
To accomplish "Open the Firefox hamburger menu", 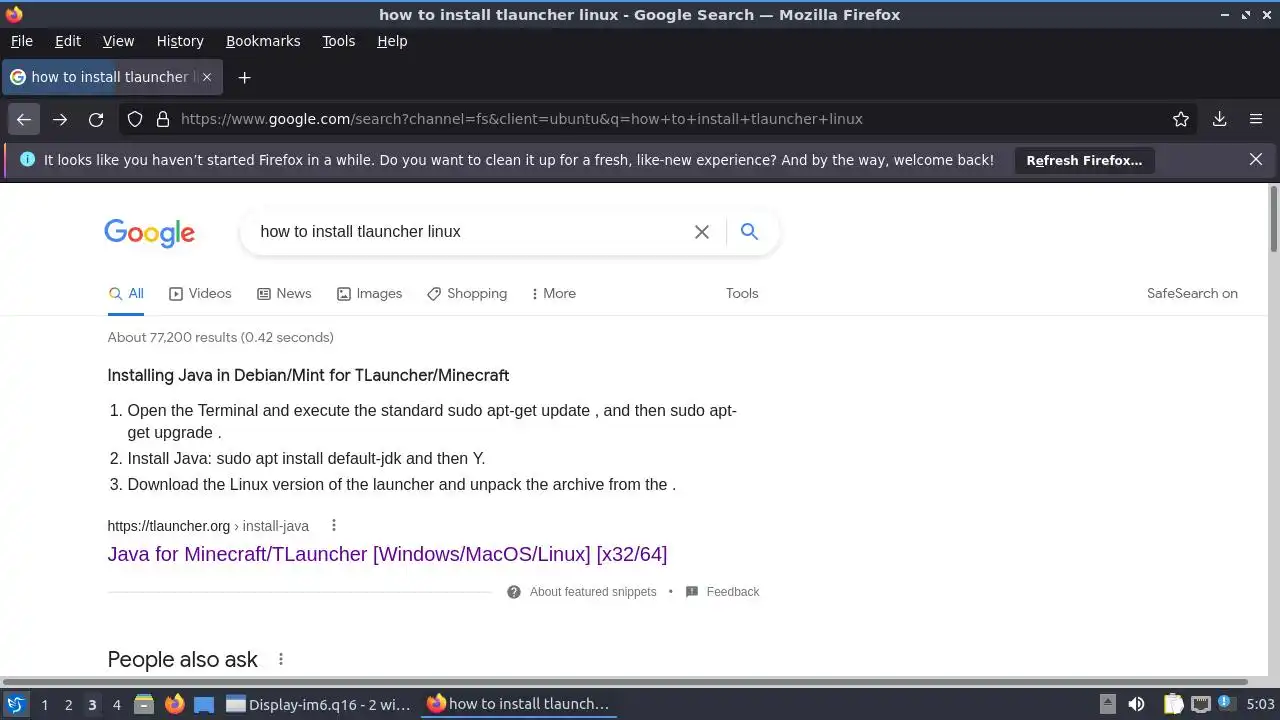I will 1256,119.
